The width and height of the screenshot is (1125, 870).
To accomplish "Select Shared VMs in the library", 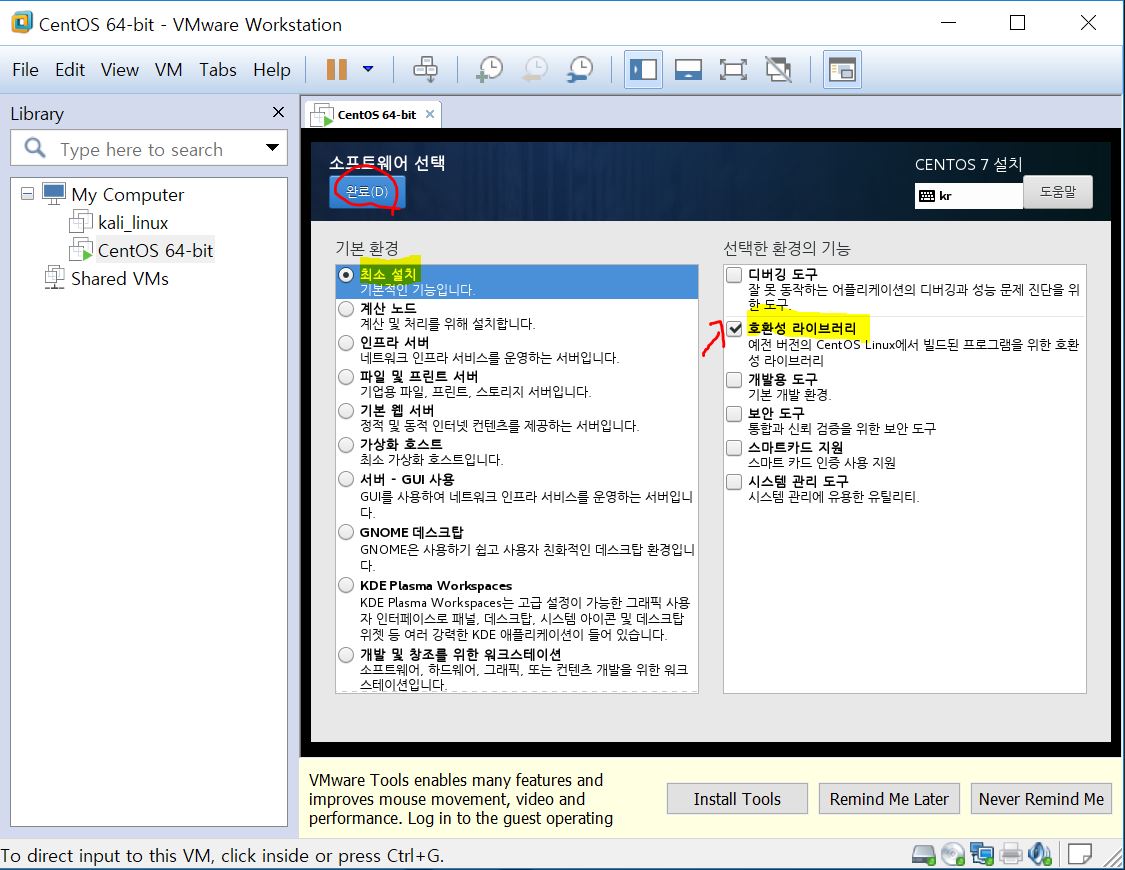I will [x=119, y=278].
